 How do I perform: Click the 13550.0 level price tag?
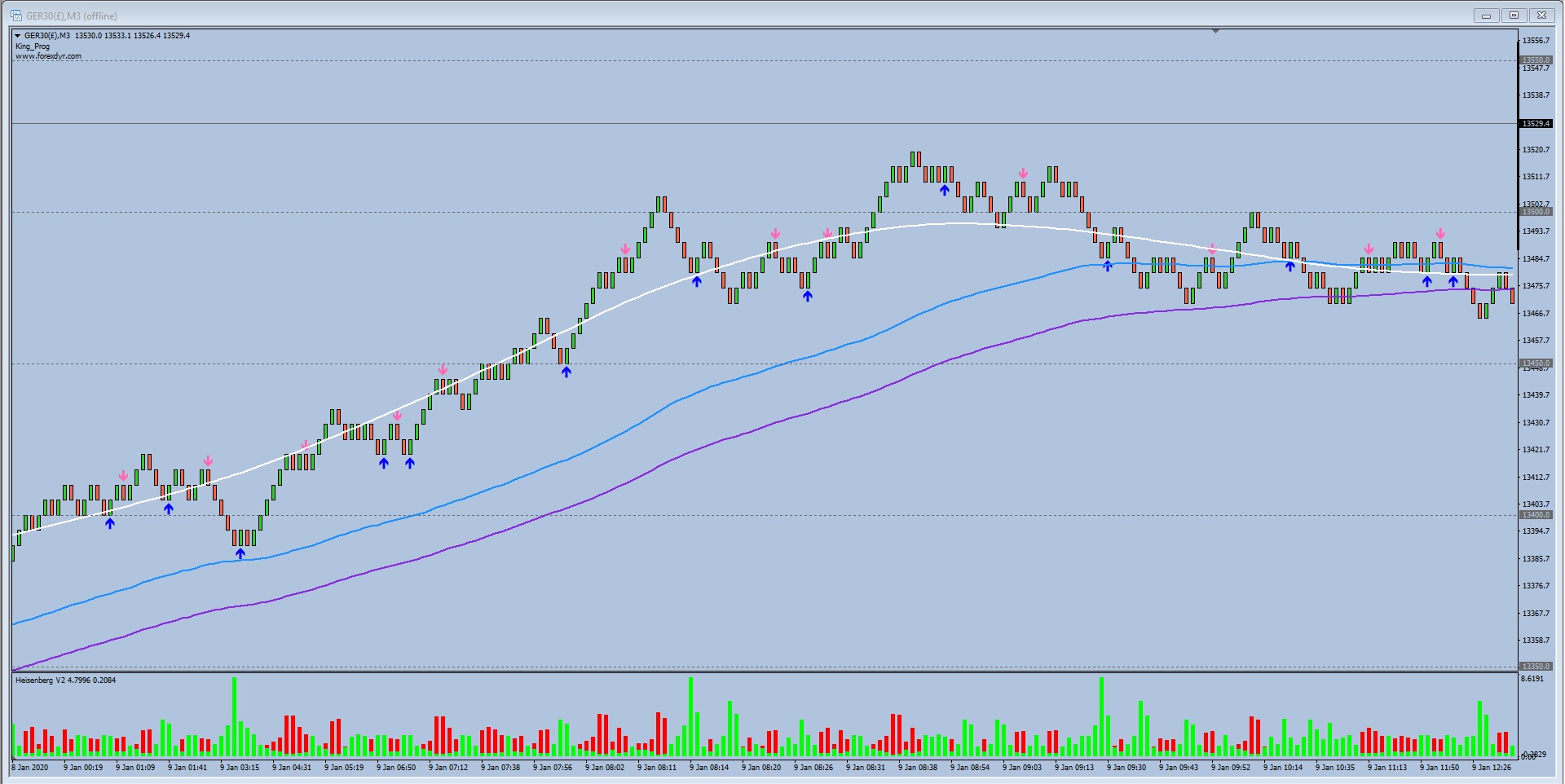(1536, 60)
